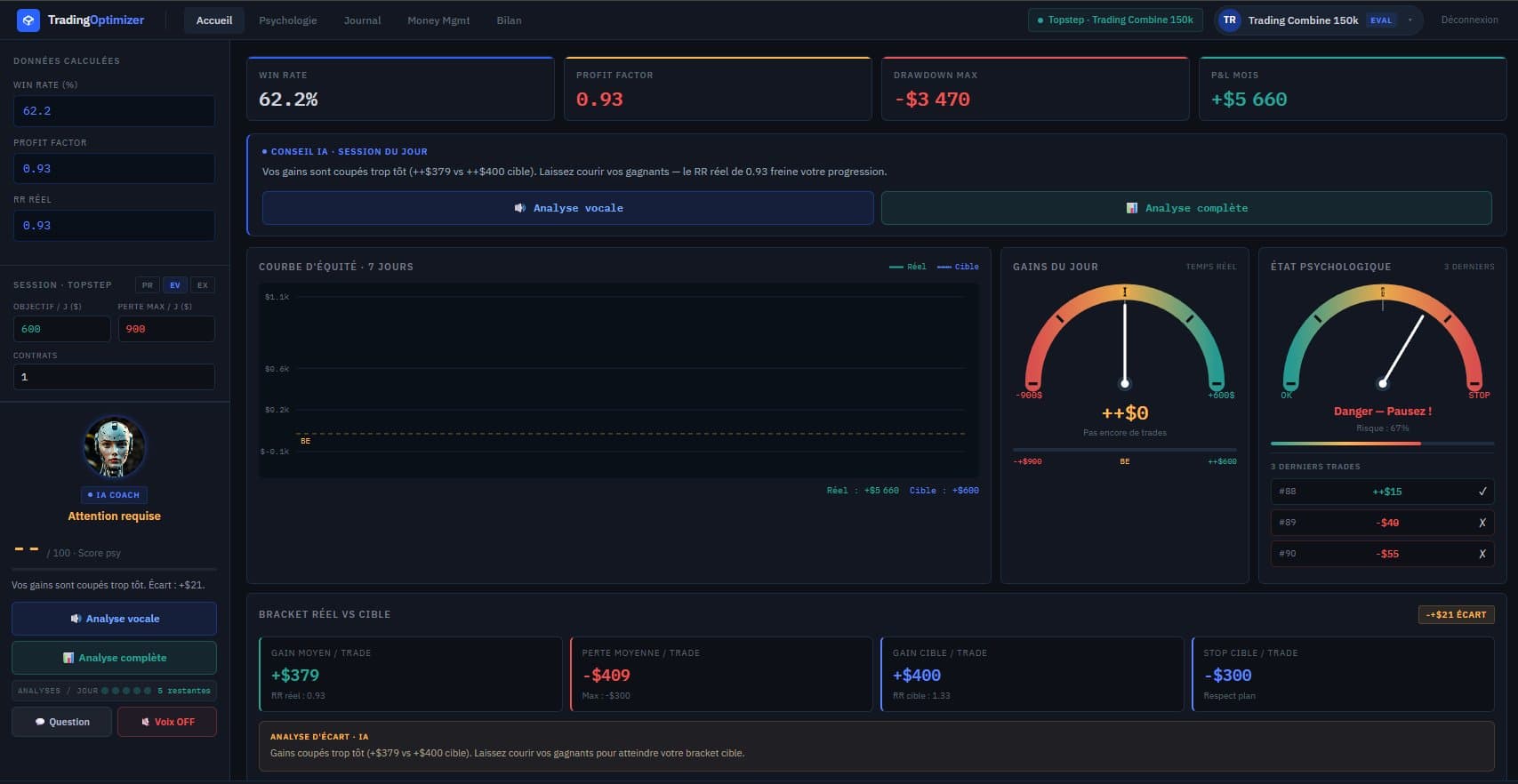Click the -+$21 ÉCART badge

[x=1457, y=614]
